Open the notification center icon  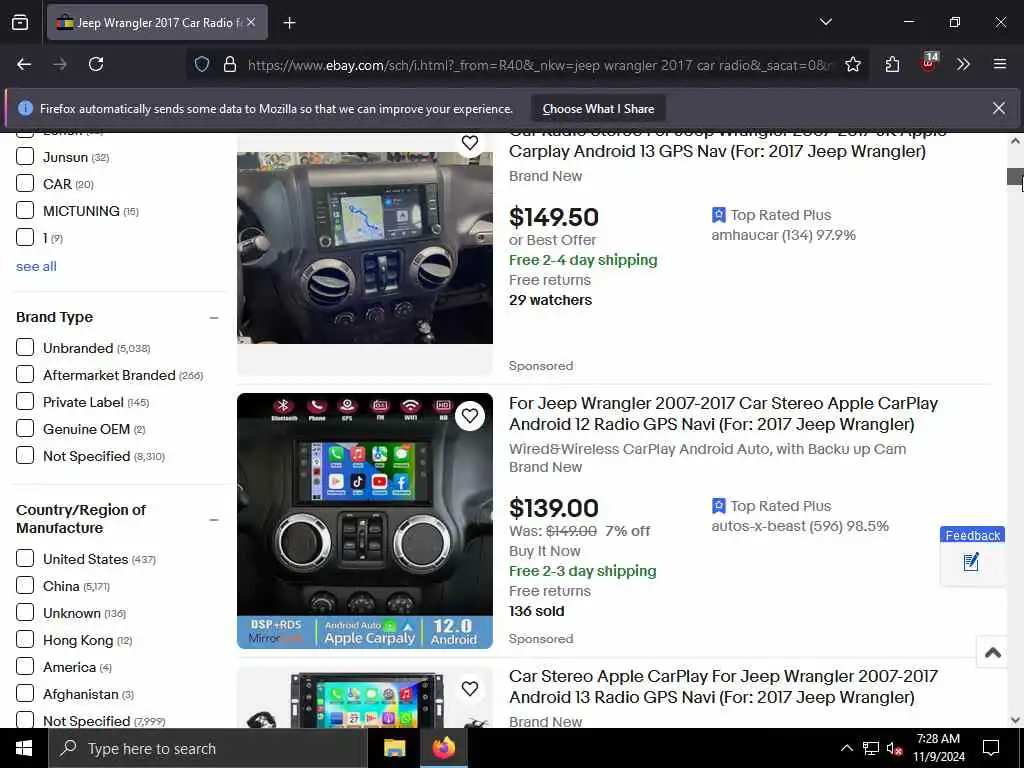coord(991,748)
